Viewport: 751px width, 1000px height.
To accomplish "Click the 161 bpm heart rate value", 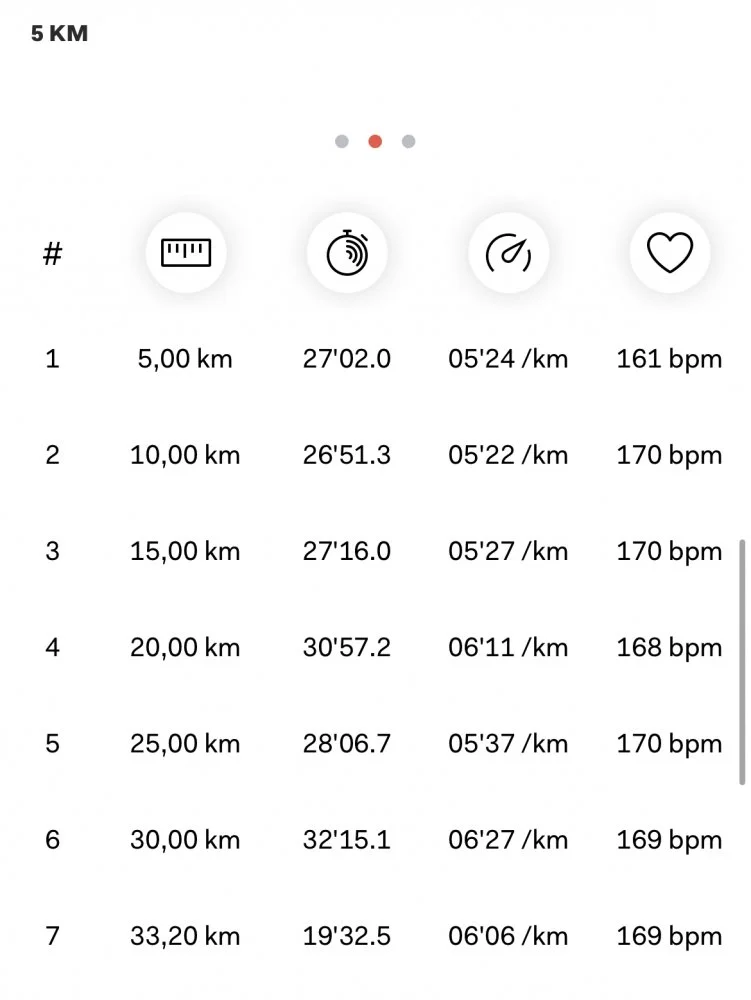I will [x=669, y=359].
